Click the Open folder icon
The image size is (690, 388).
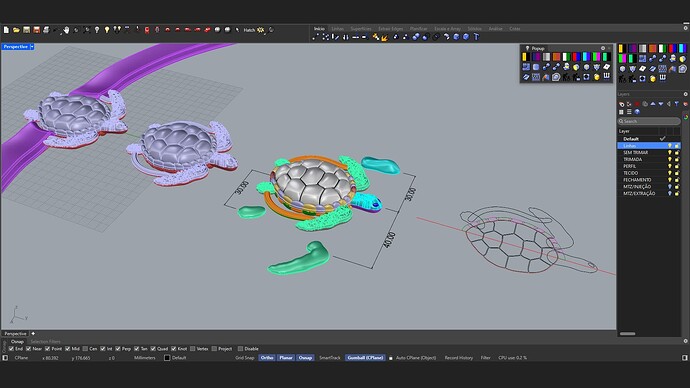pyautogui.click(x=16, y=30)
